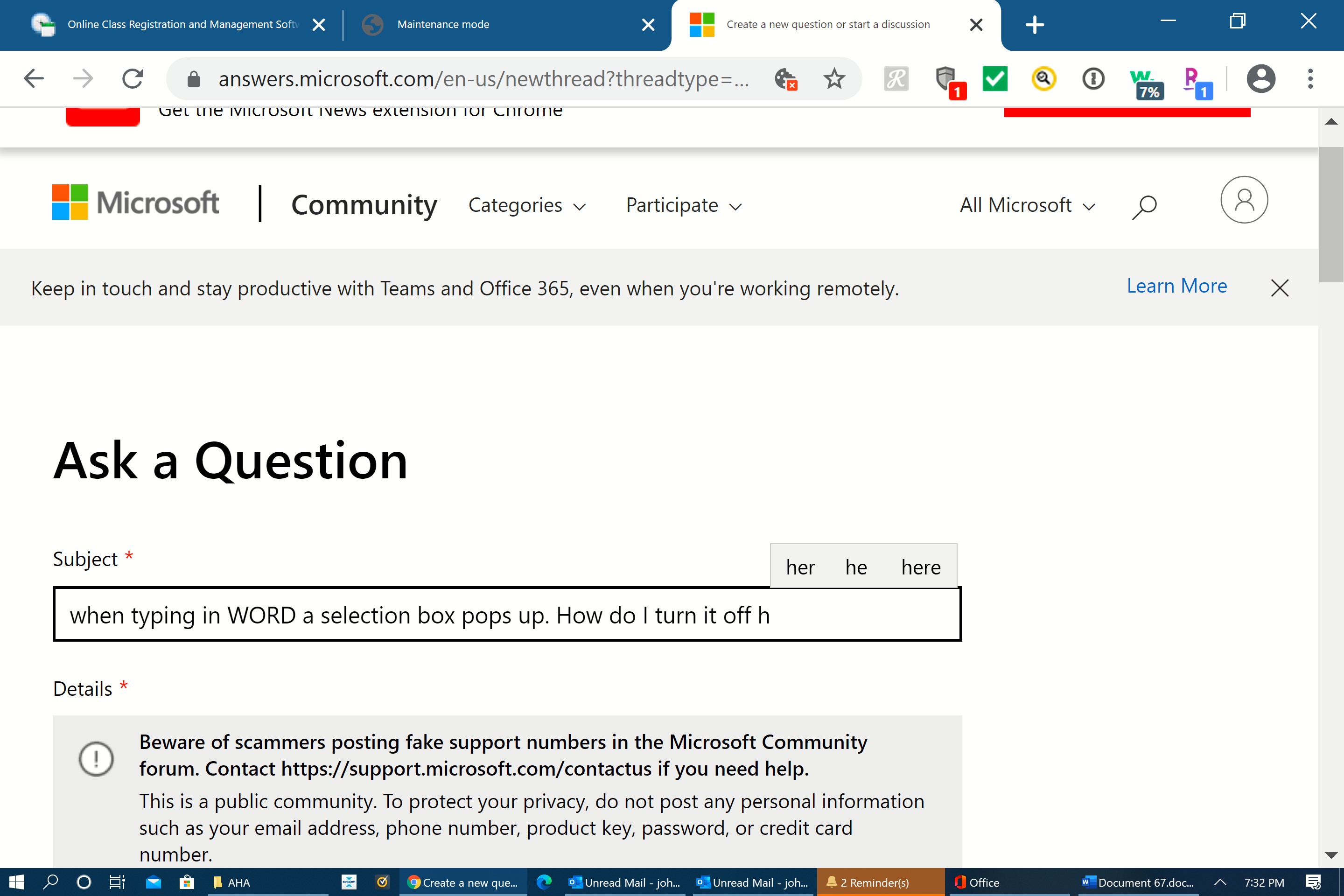Expand the Categories dropdown
Viewport: 1344px width, 896px height.
(526, 206)
